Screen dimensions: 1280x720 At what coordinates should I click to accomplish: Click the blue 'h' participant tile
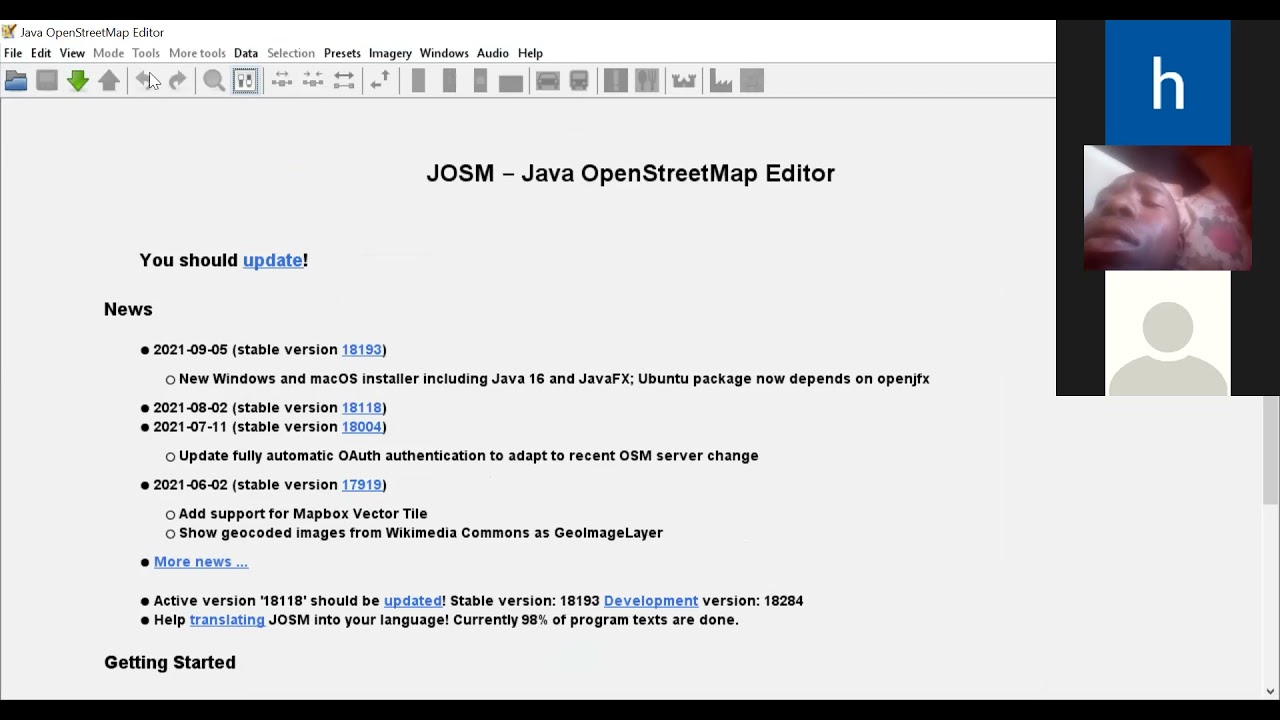tap(1167, 83)
